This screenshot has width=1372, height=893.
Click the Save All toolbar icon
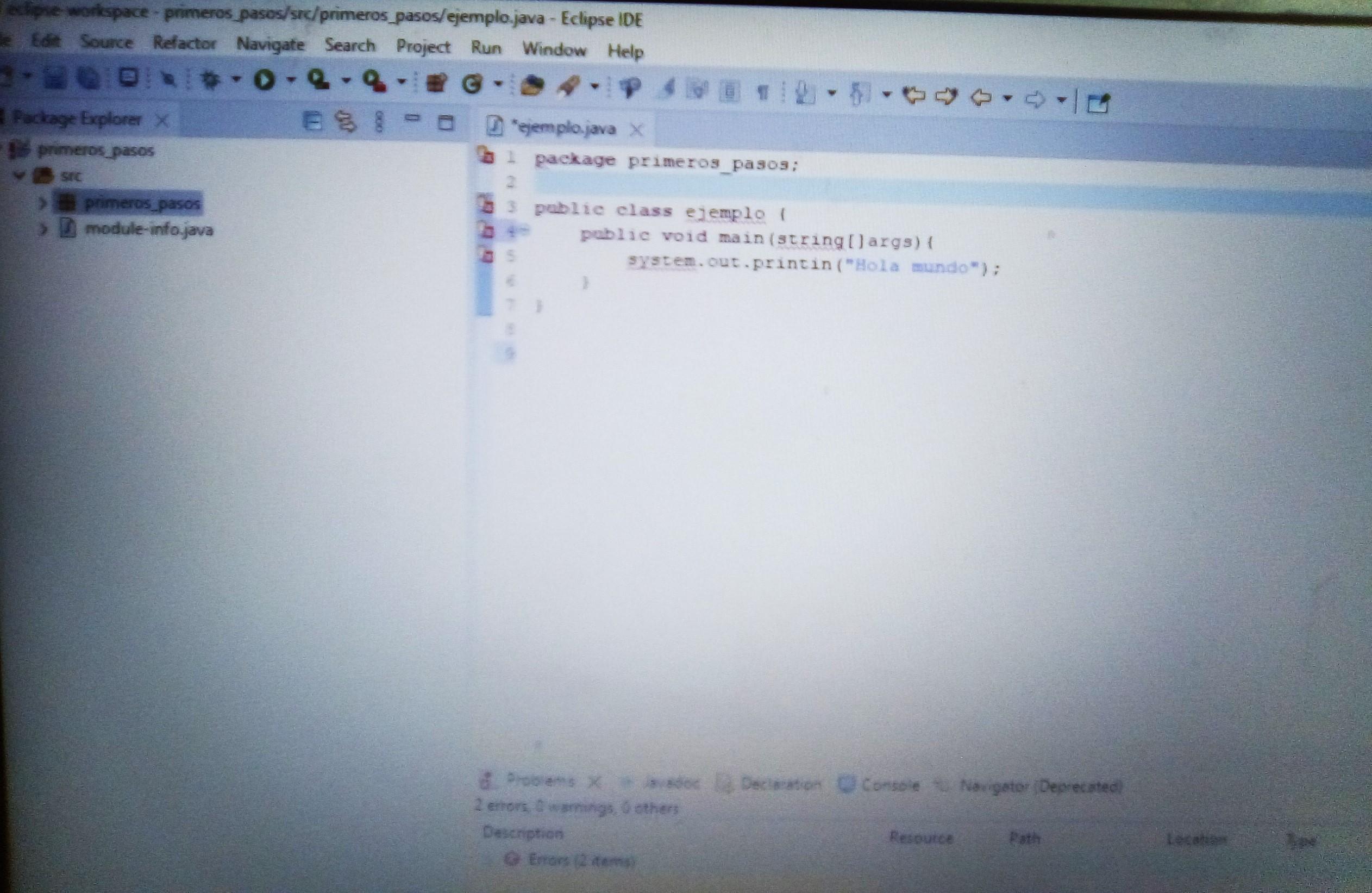[x=89, y=78]
